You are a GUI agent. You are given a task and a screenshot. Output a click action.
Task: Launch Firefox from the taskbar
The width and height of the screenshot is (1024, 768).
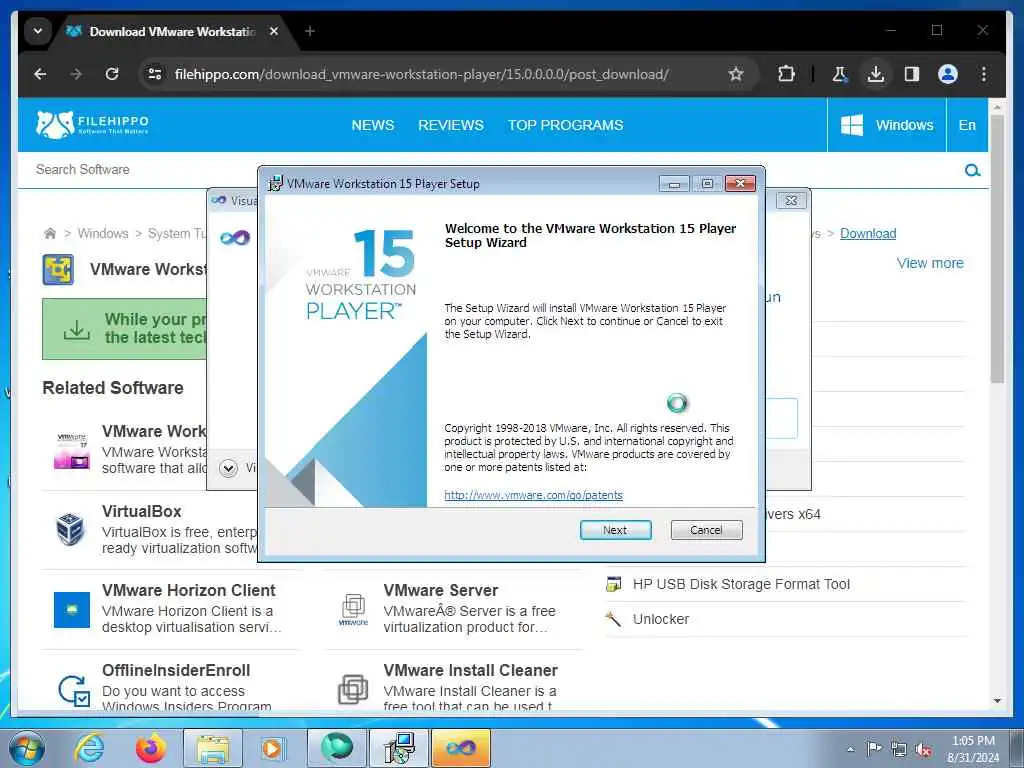point(150,748)
